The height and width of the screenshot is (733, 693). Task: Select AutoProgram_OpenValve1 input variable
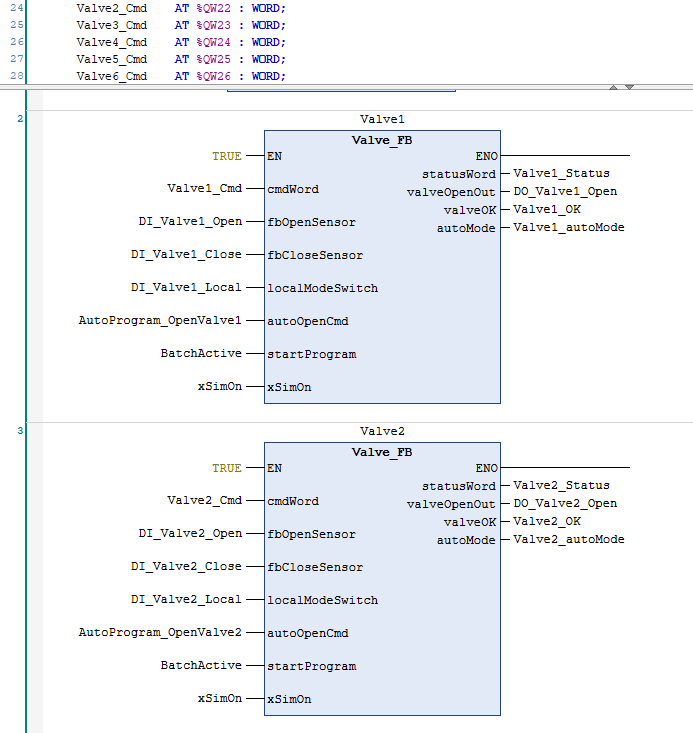click(x=160, y=320)
